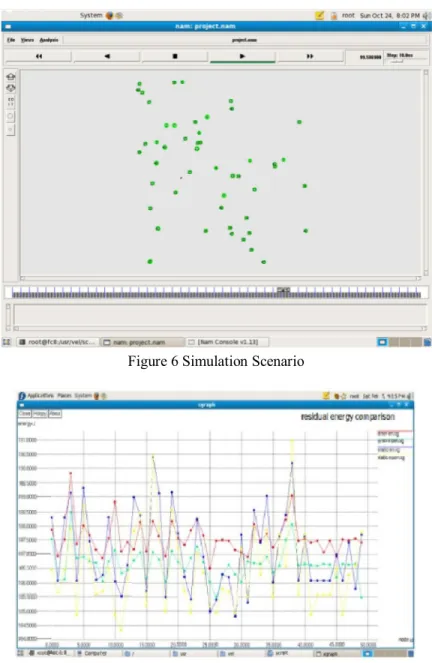Click residual energy comparison title in xgraph

[348, 416]
